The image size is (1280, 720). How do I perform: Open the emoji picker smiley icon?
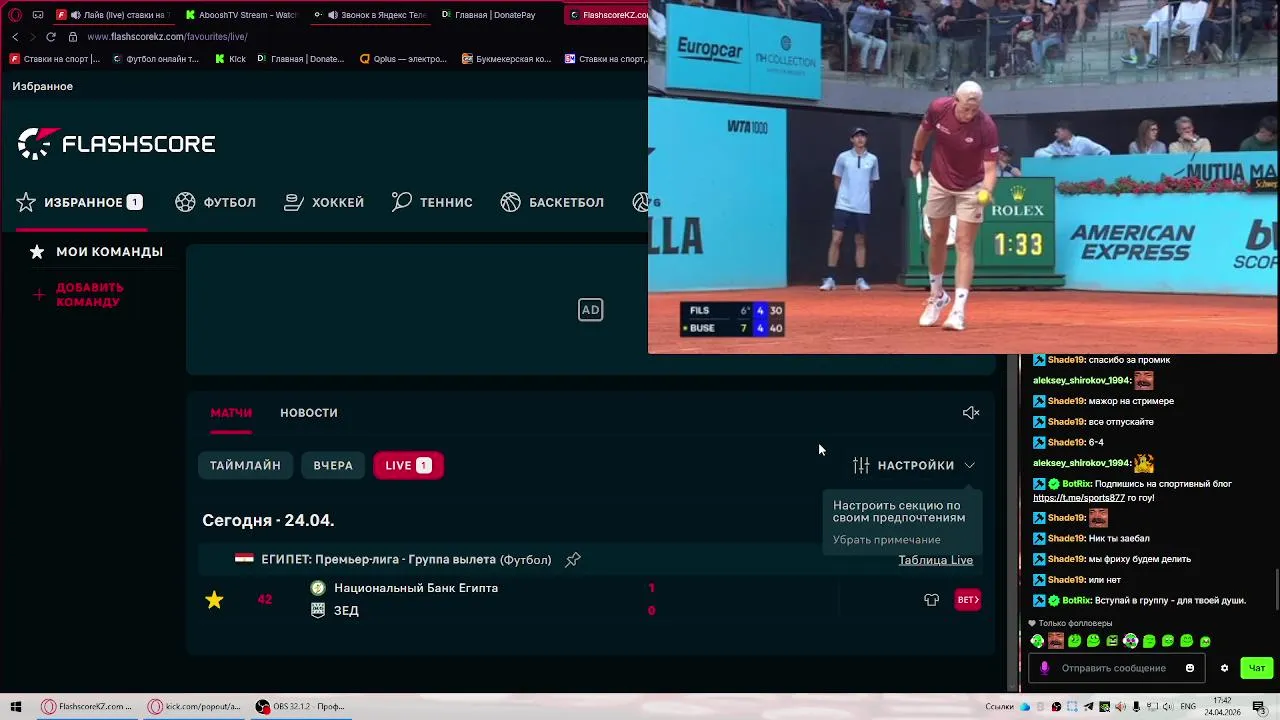coord(1190,668)
